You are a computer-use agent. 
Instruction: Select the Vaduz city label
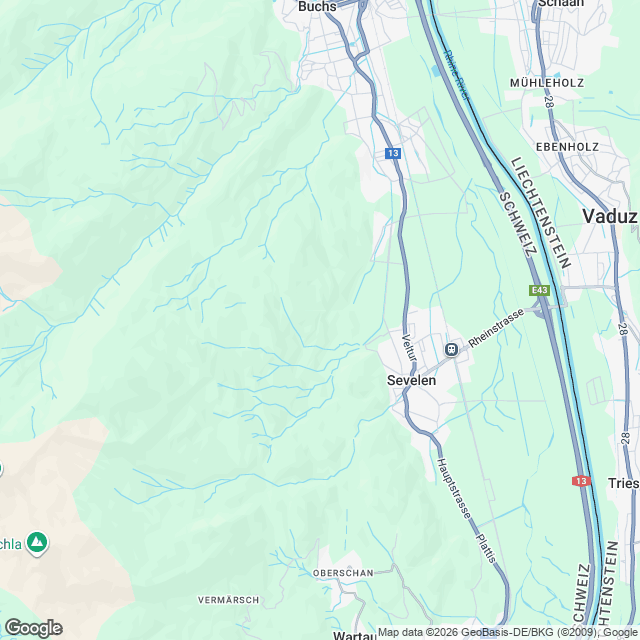pos(609,216)
